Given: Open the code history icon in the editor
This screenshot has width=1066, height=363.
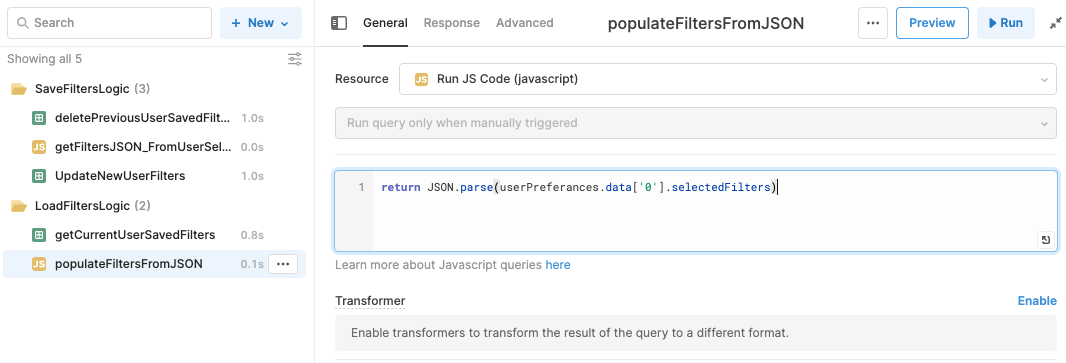Looking at the screenshot, I should coord(1046,240).
